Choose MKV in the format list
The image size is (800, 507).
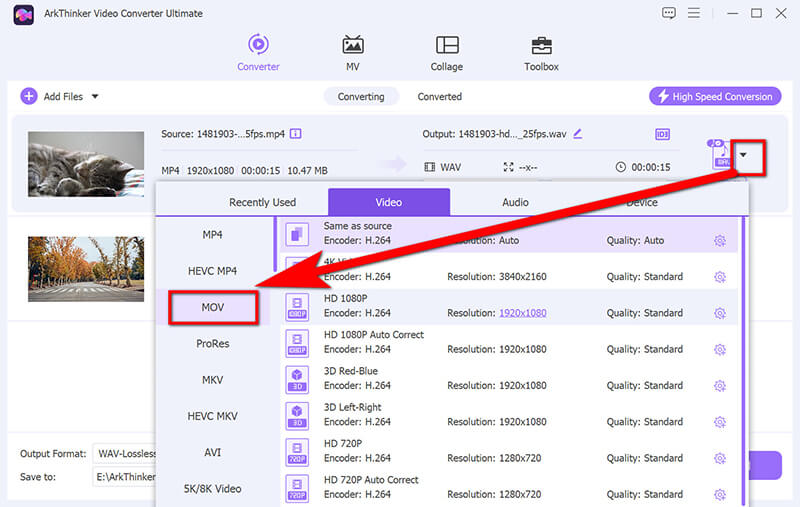tap(212, 379)
